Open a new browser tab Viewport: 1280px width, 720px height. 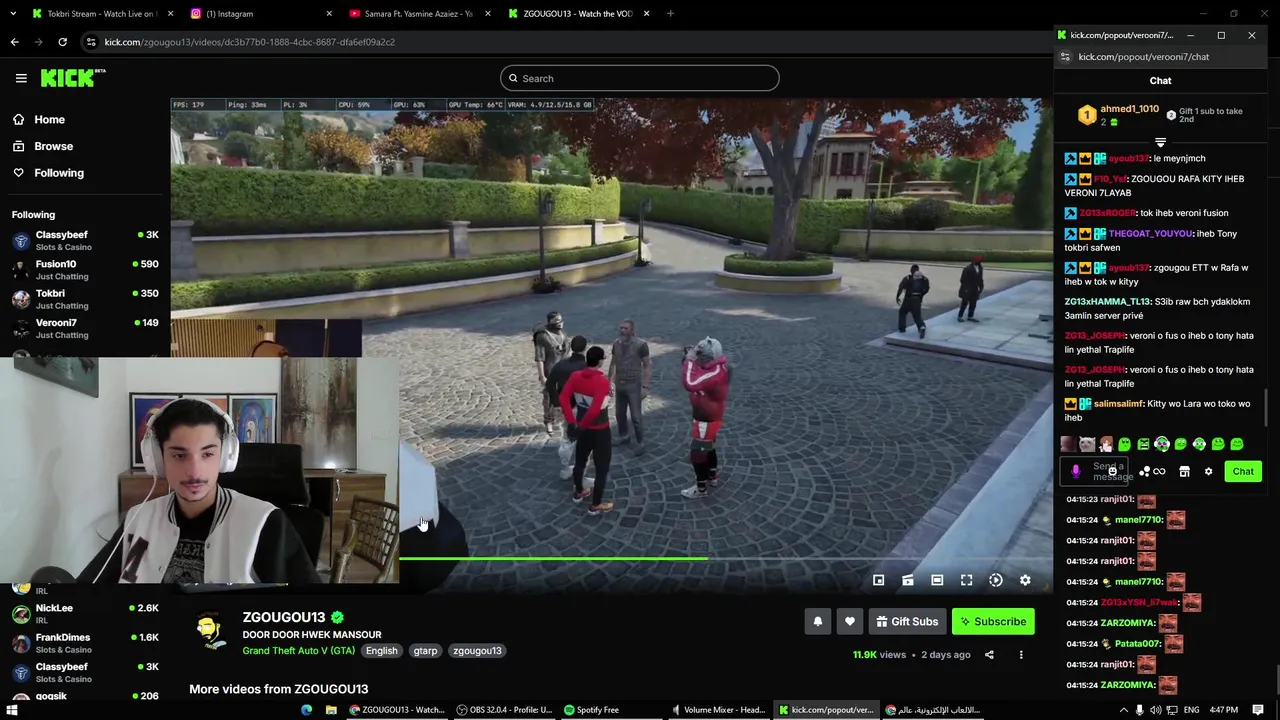670,14
